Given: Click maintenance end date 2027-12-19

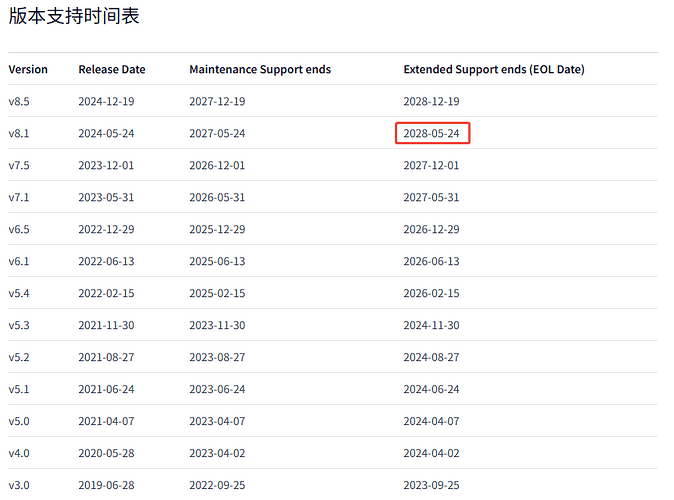Looking at the screenshot, I should point(217,101).
